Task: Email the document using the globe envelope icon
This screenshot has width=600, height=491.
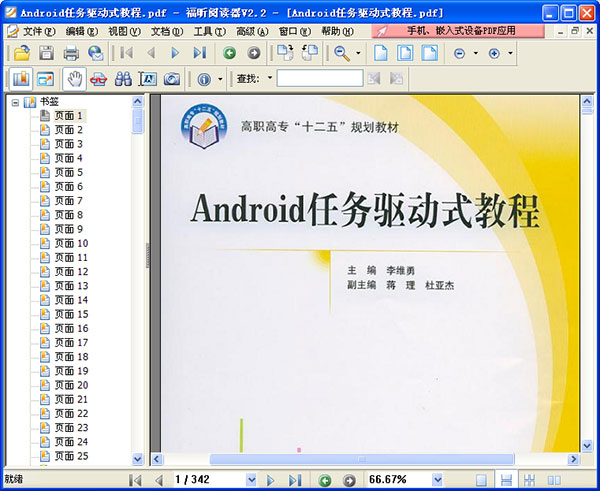Action: pyautogui.click(x=95, y=53)
